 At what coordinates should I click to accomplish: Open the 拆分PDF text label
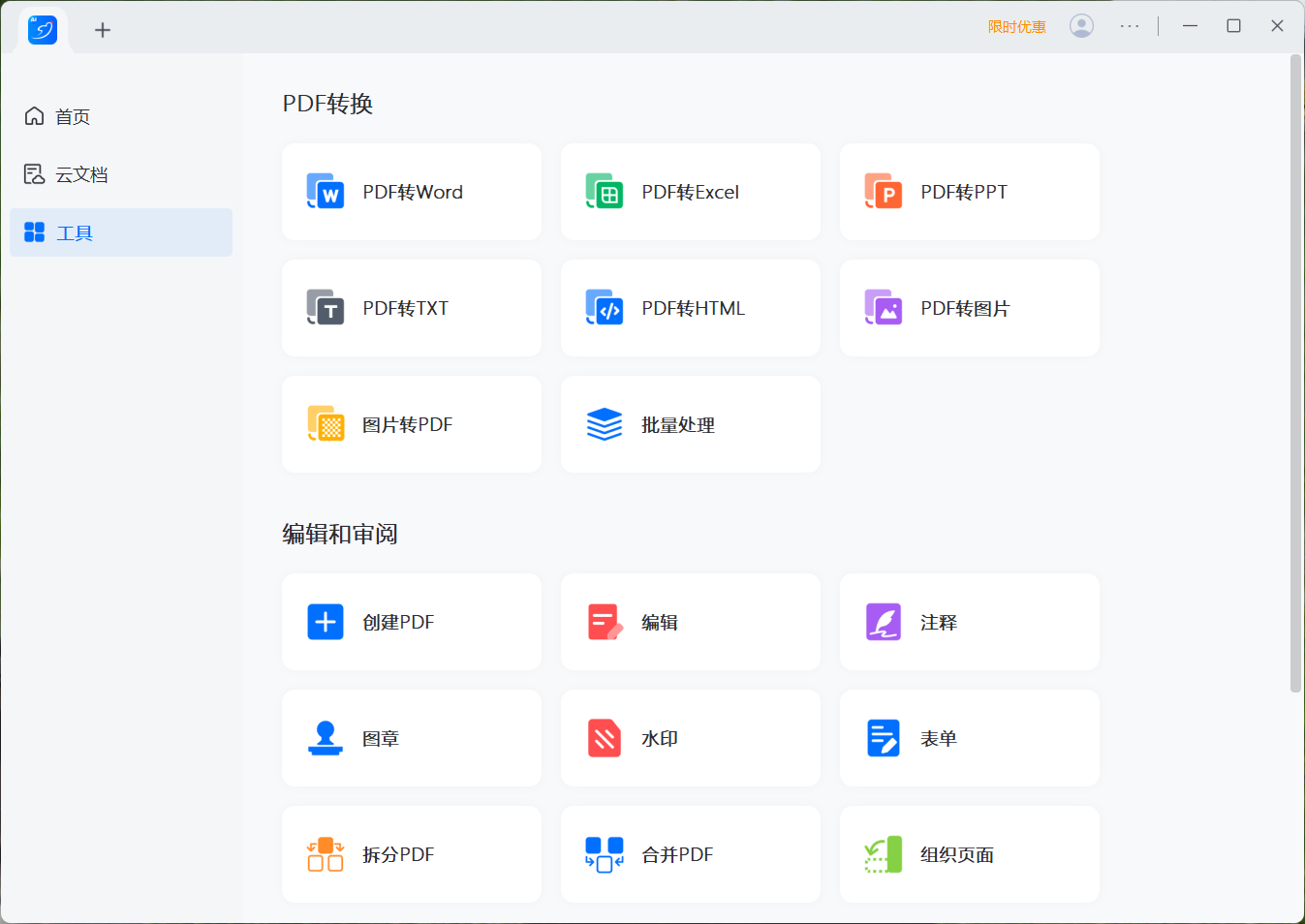398,854
